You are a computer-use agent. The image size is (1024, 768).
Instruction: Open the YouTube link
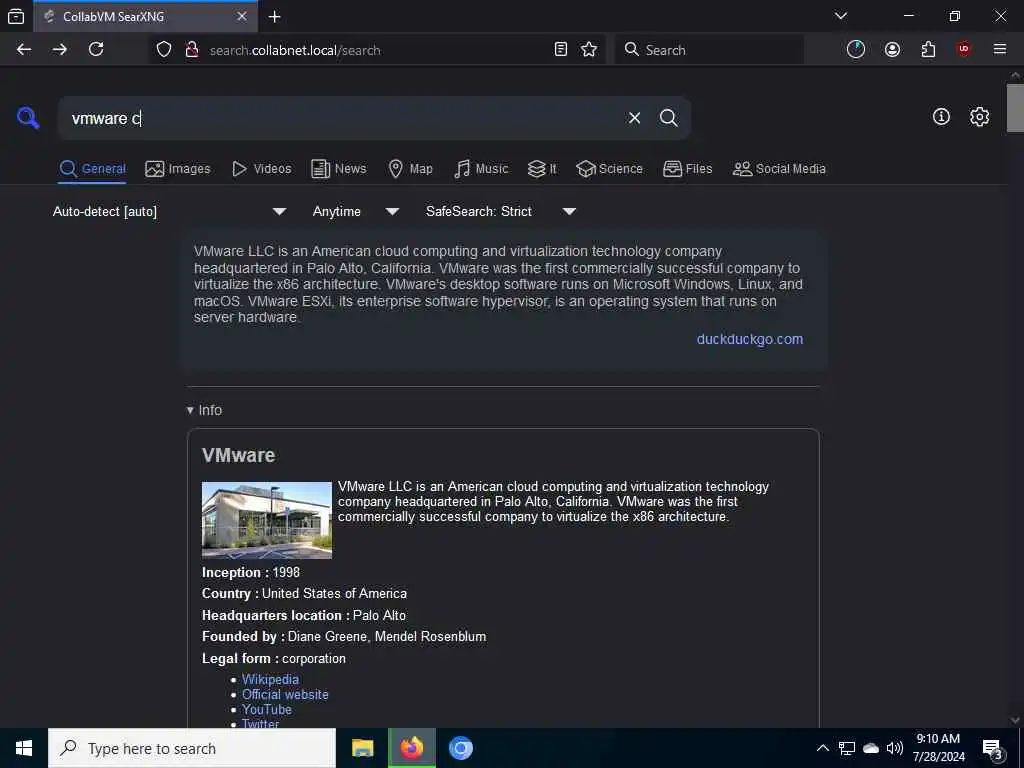266,709
